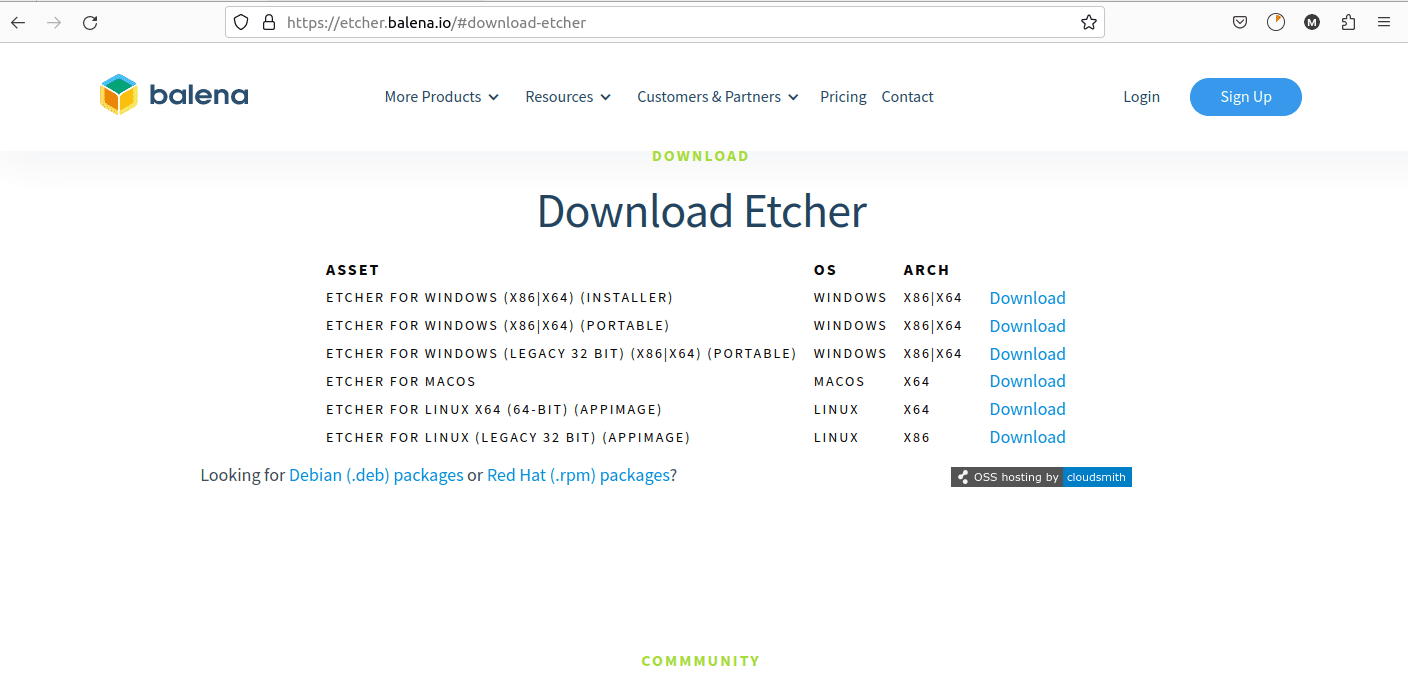This screenshot has width=1408, height=694.
Task: Click the ARCH column header
Action: pyautogui.click(x=926, y=270)
